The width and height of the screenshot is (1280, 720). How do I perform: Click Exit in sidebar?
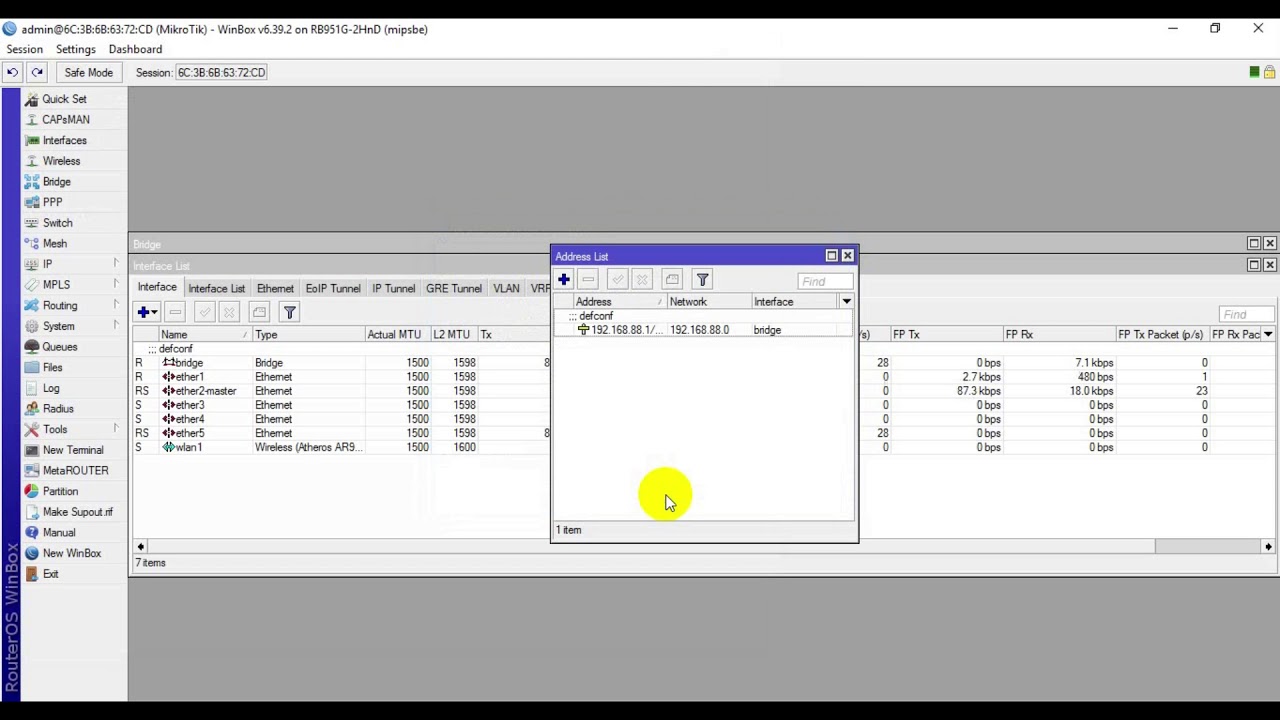tap(50, 574)
